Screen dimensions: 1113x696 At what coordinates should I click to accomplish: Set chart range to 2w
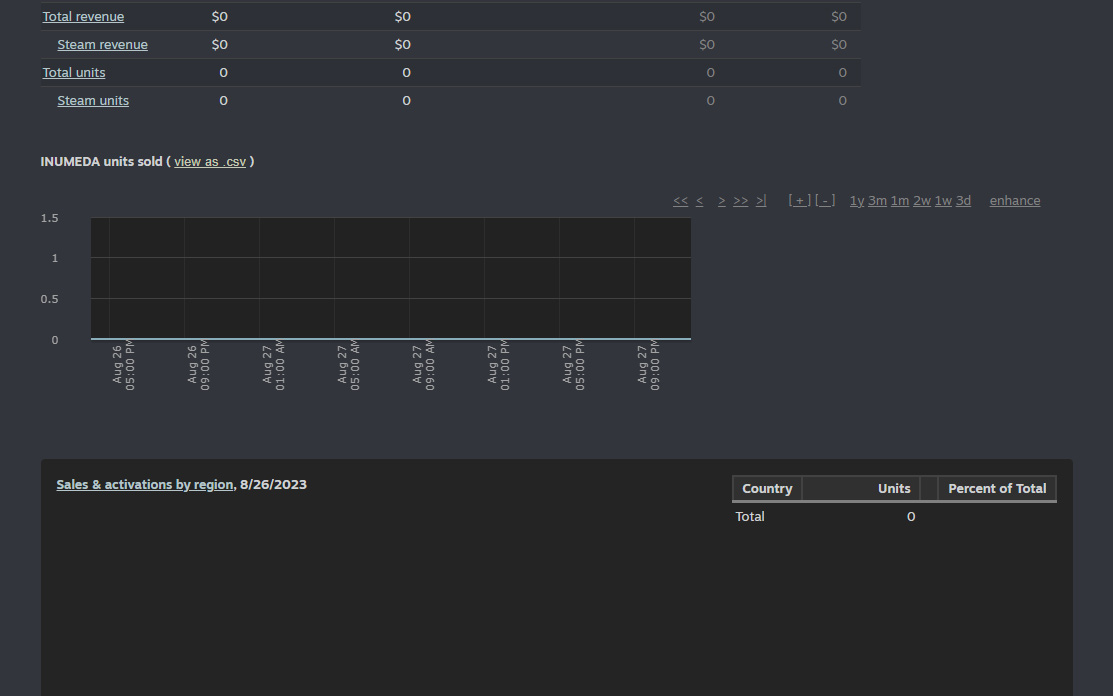921,201
